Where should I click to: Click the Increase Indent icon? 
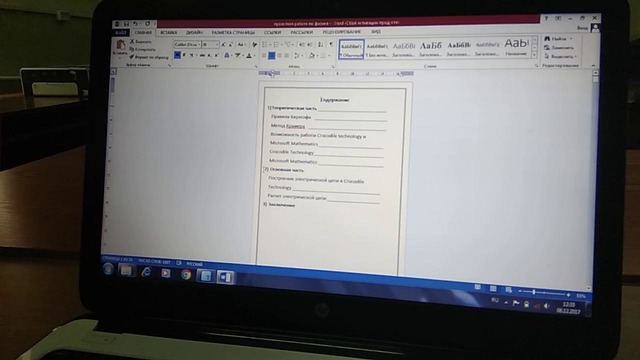(309, 44)
